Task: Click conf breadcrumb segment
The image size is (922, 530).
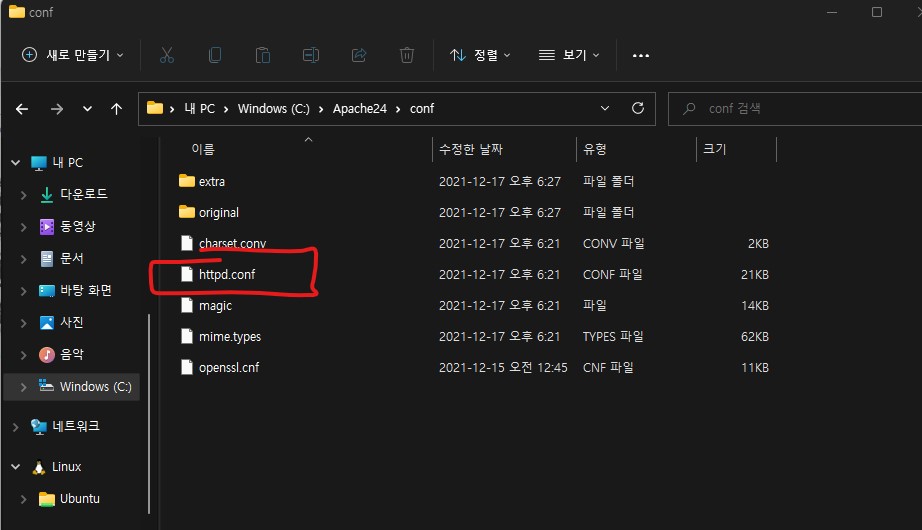Action: (422, 109)
